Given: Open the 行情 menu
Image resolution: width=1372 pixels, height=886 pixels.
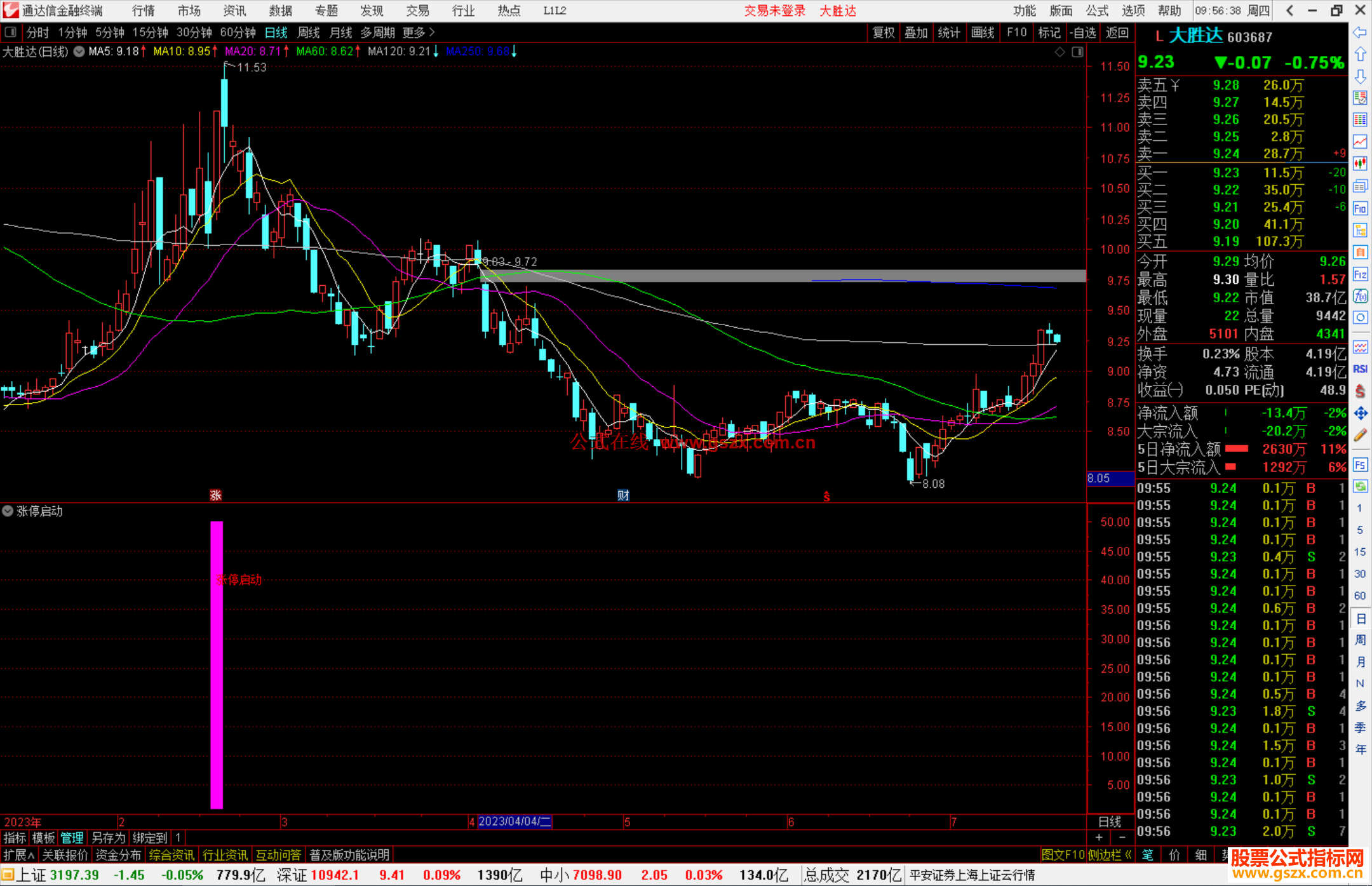Looking at the screenshot, I should 143,11.
